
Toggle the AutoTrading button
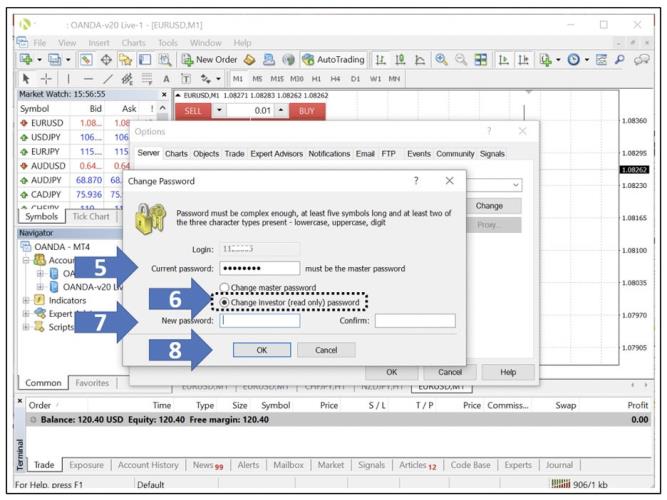tap(334, 60)
